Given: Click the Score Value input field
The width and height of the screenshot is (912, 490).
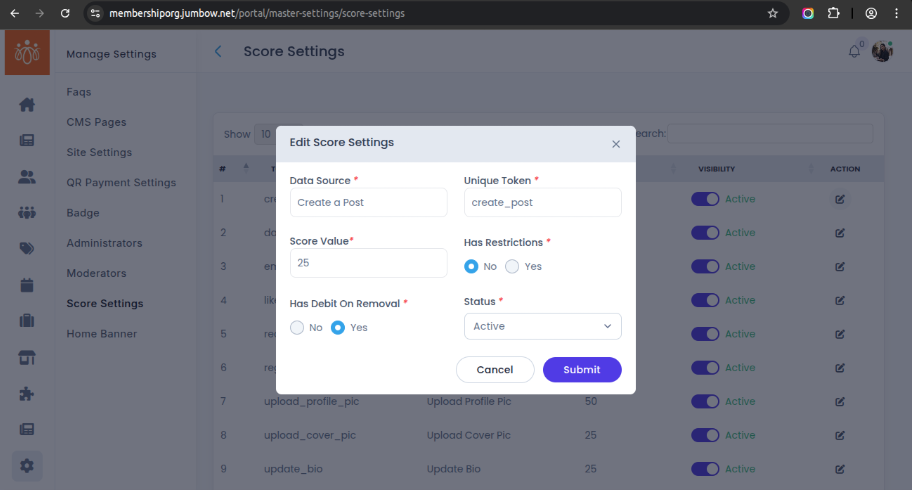Looking at the screenshot, I should click(x=368, y=263).
